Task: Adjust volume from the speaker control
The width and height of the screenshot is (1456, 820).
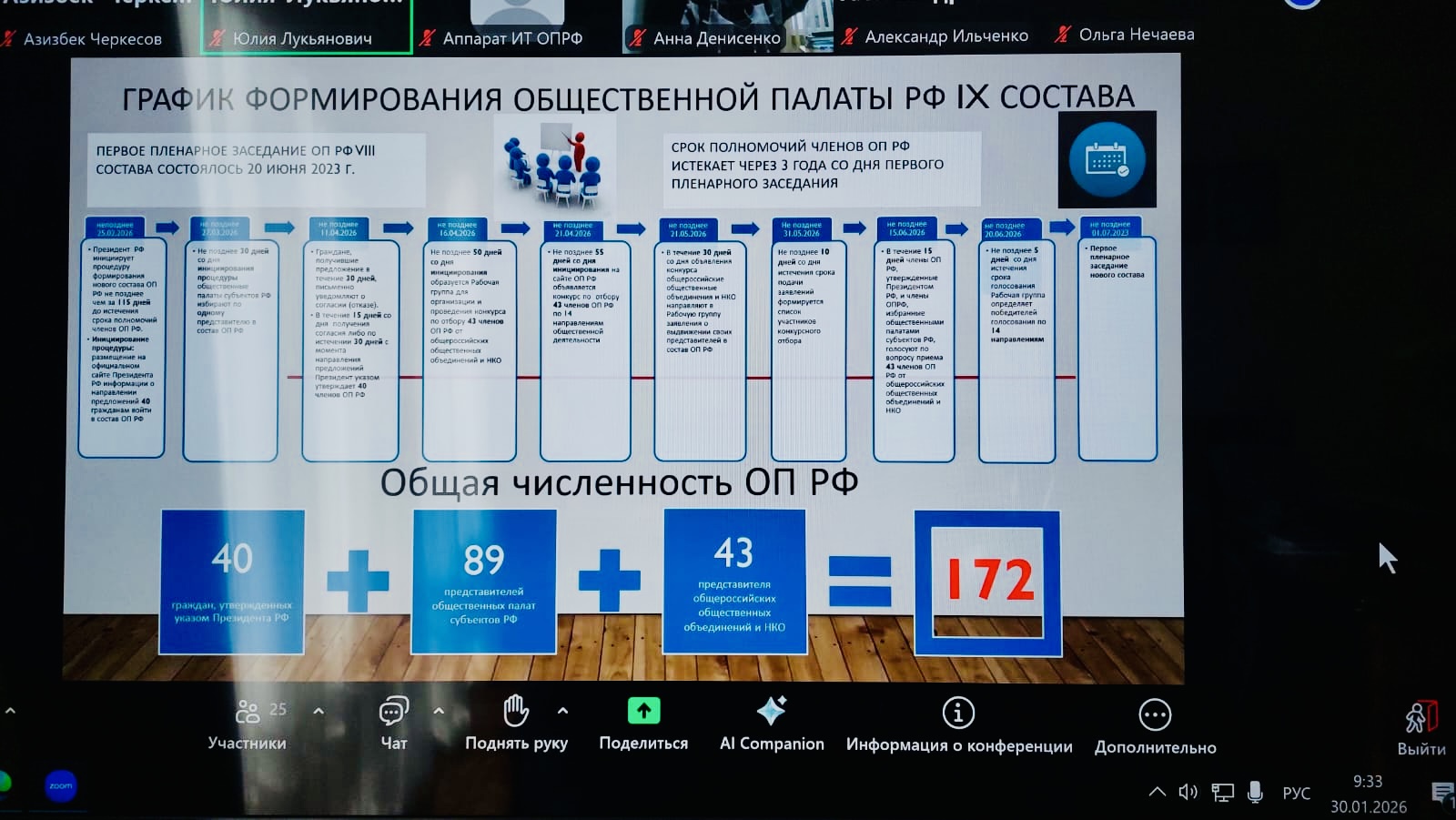Action: pos(1188,792)
